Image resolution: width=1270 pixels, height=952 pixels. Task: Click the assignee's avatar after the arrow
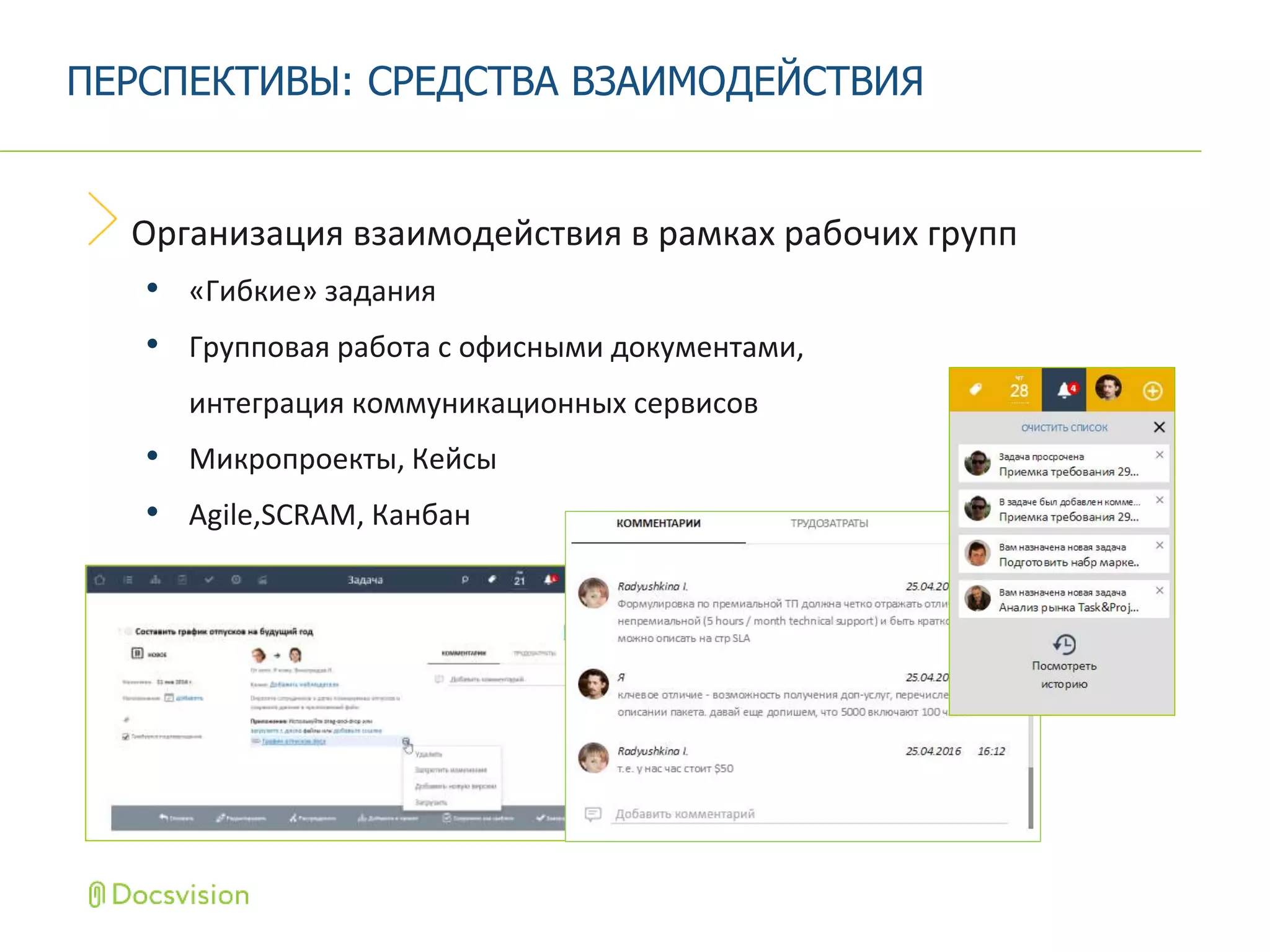pyautogui.click(x=295, y=654)
